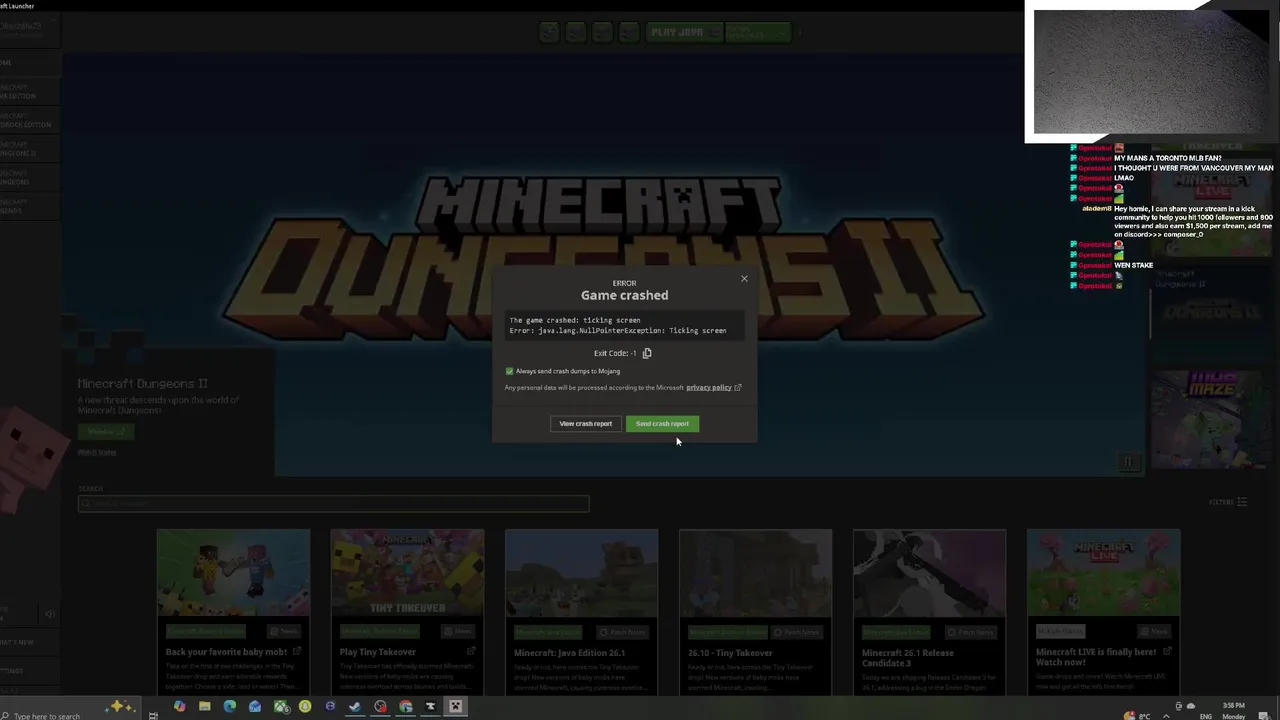This screenshot has width=1280, height=720.
Task: Send the crash report
Action: (x=662, y=423)
